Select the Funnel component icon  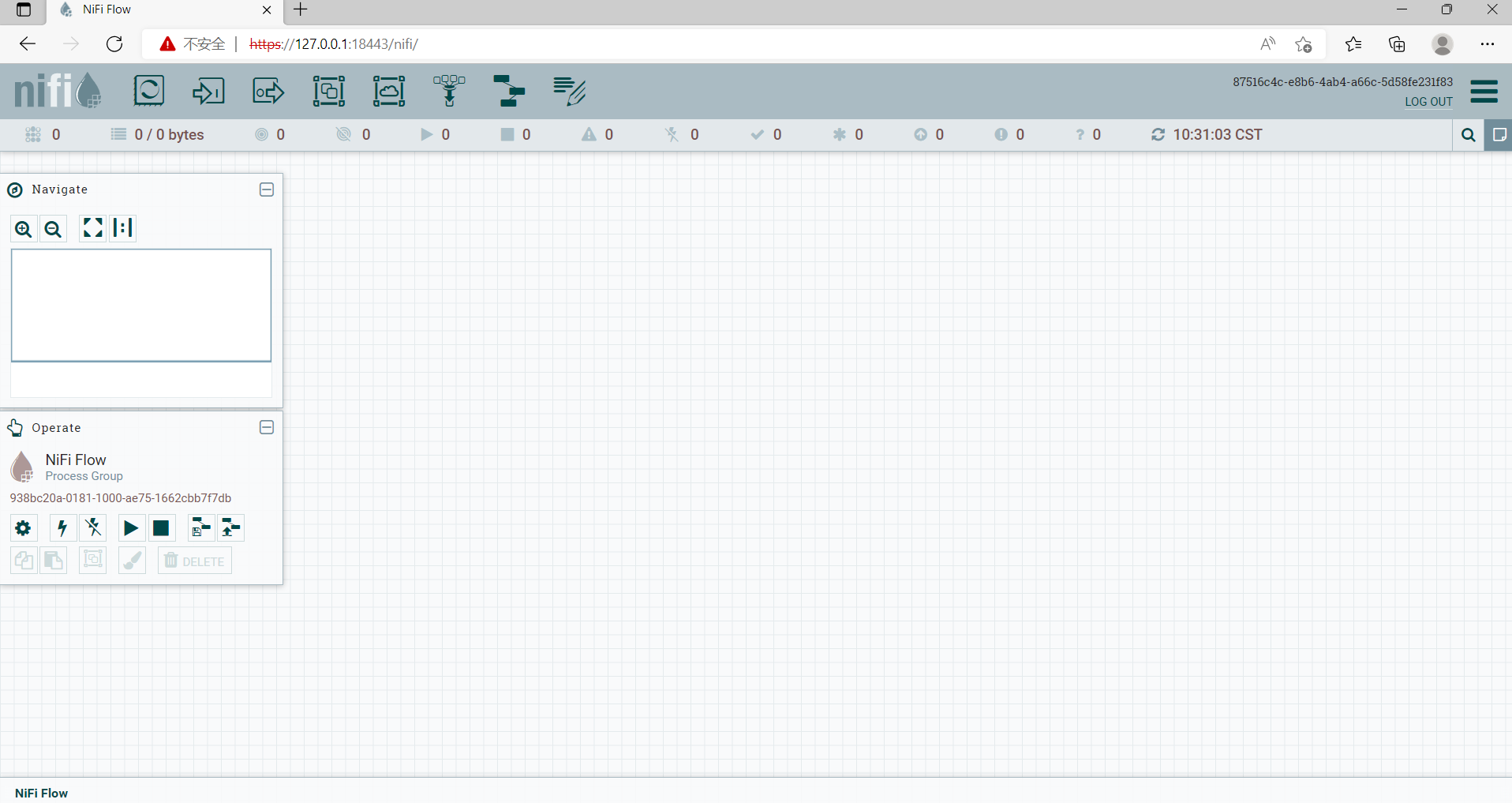point(449,92)
